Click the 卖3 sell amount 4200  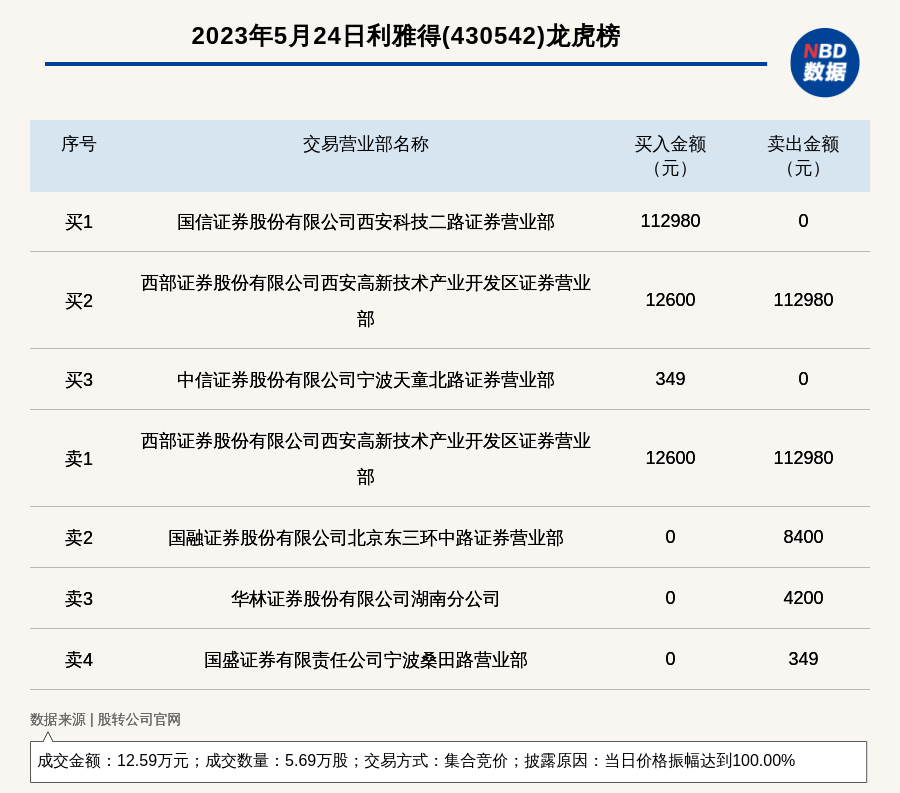pyautogui.click(x=803, y=598)
